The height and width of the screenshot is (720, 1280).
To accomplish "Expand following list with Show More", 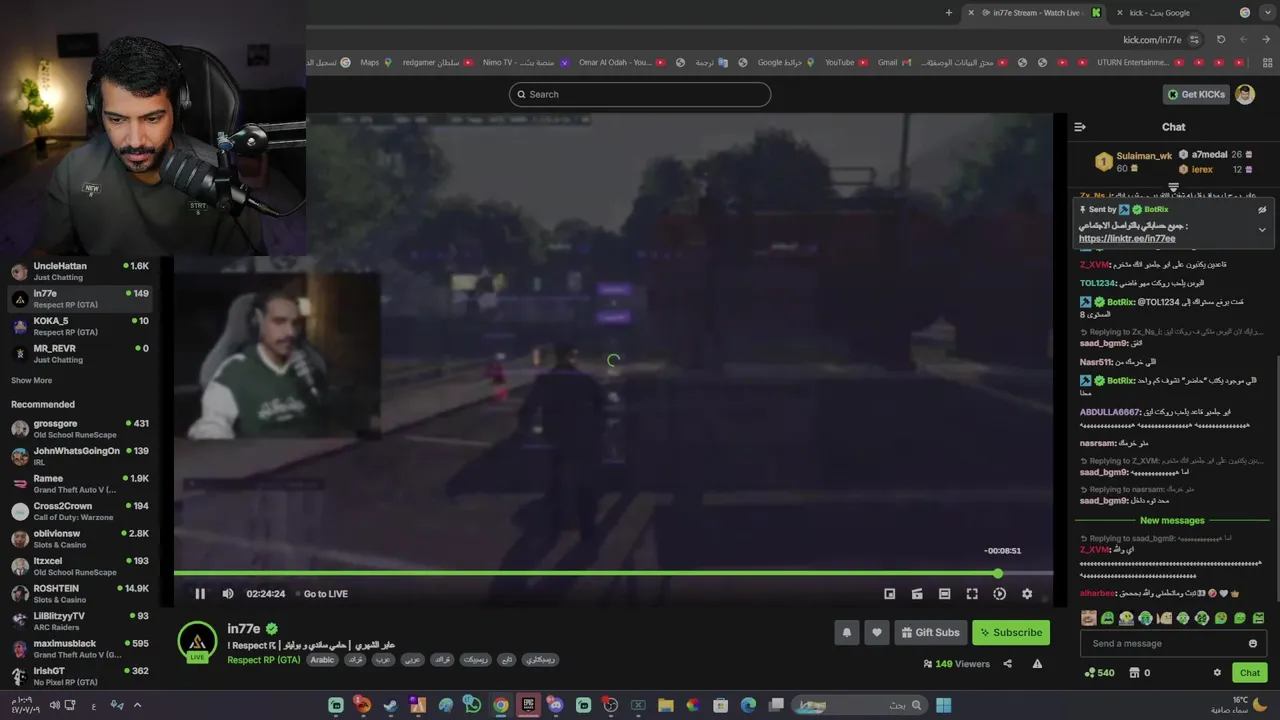I will (31, 381).
